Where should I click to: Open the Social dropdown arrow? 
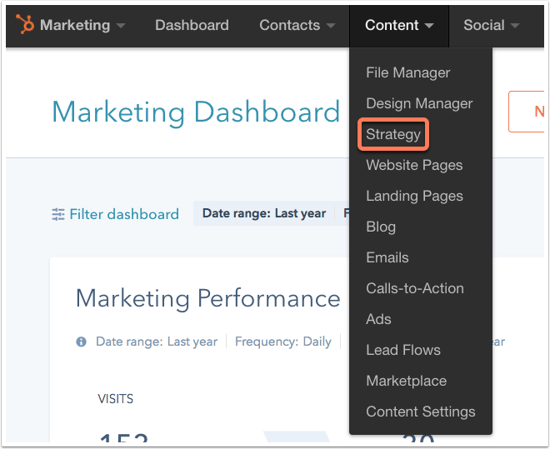point(515,26)
